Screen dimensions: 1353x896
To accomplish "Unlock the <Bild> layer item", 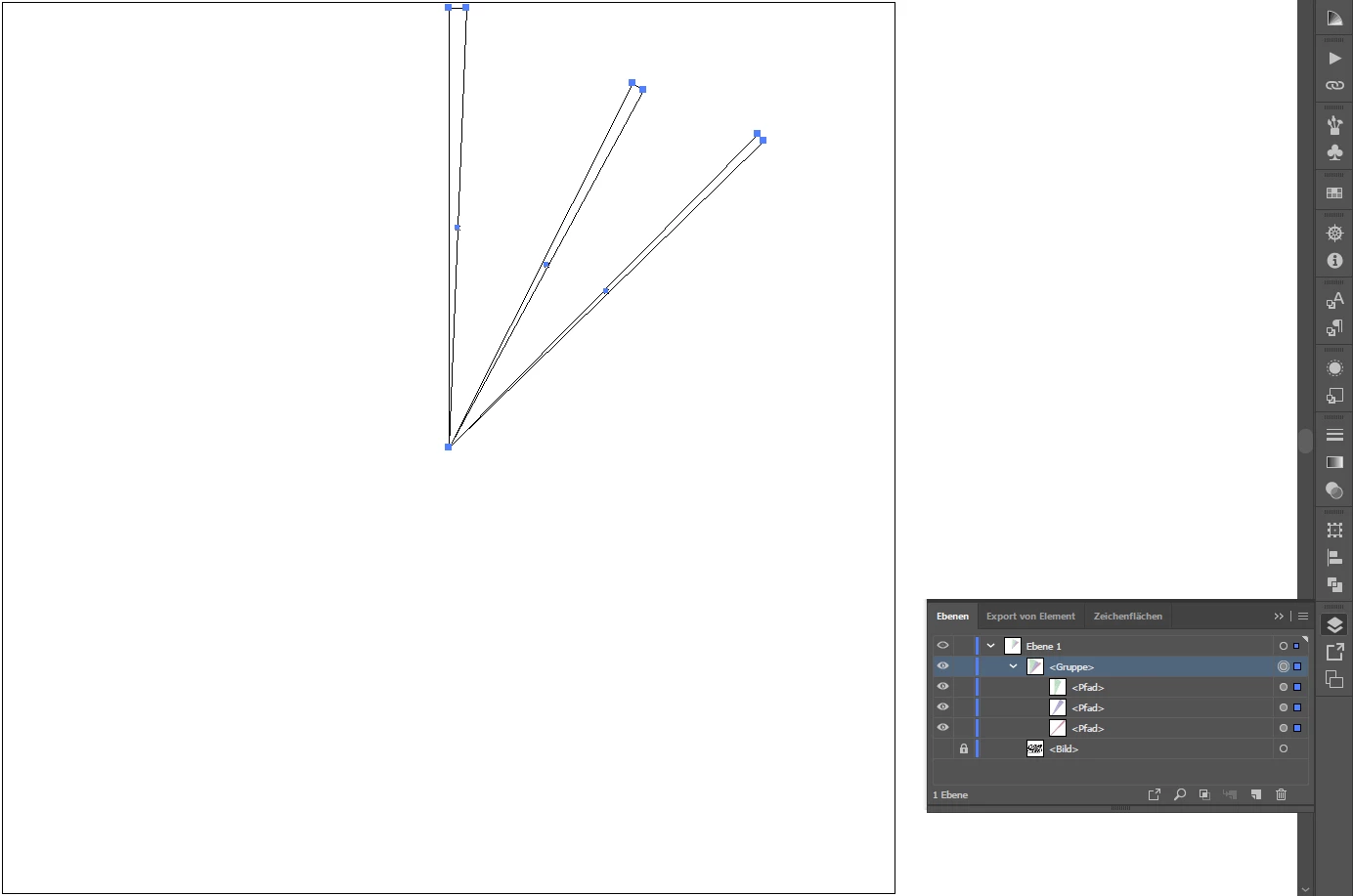I will 964,748.
